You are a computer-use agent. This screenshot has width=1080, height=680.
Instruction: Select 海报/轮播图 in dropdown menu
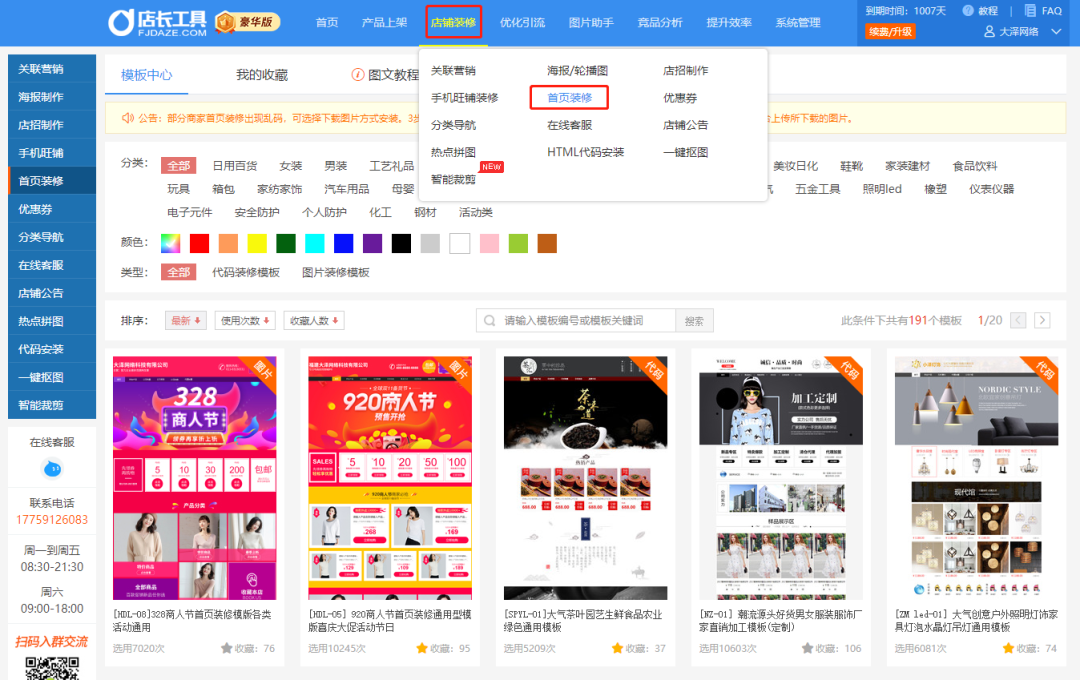577,70
